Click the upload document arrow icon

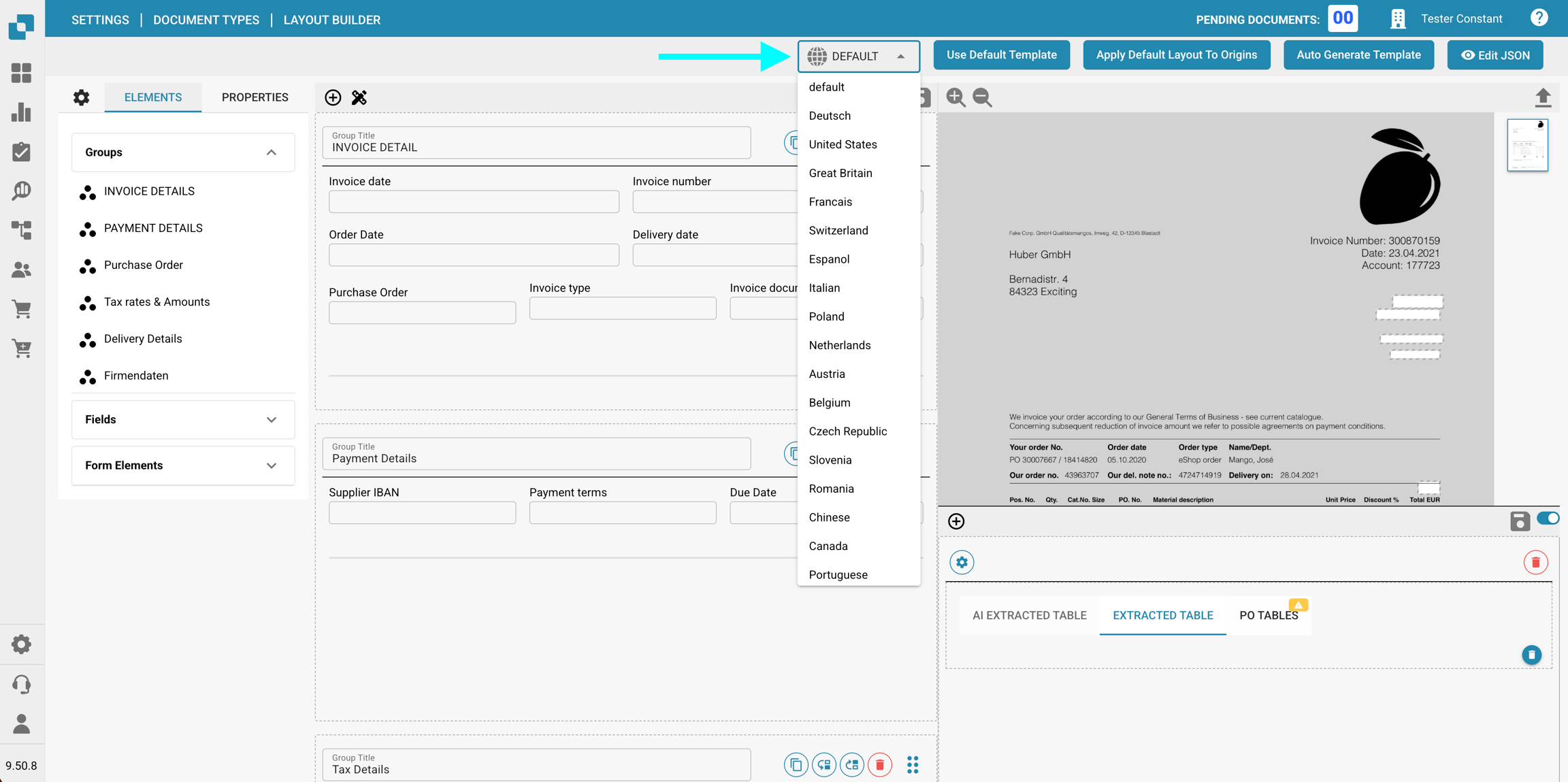coord(1542,97)
